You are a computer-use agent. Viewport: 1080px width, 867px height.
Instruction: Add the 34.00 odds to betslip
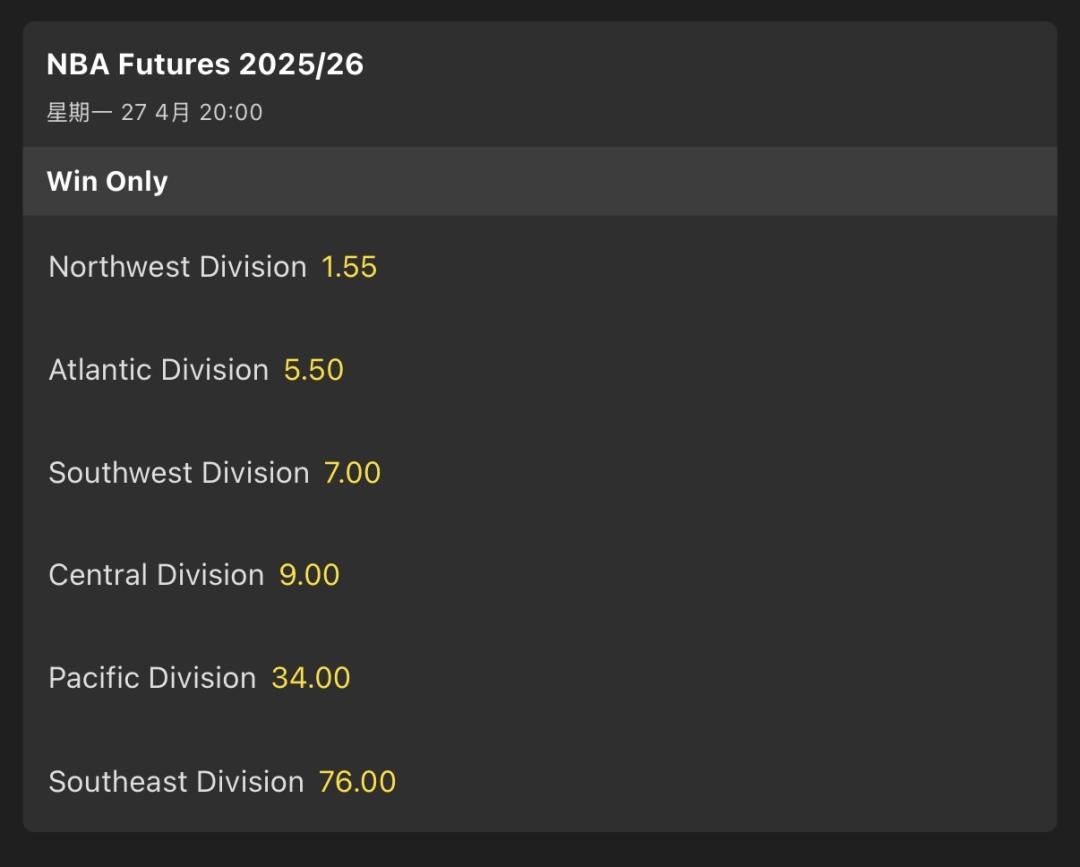coord(311,678)
